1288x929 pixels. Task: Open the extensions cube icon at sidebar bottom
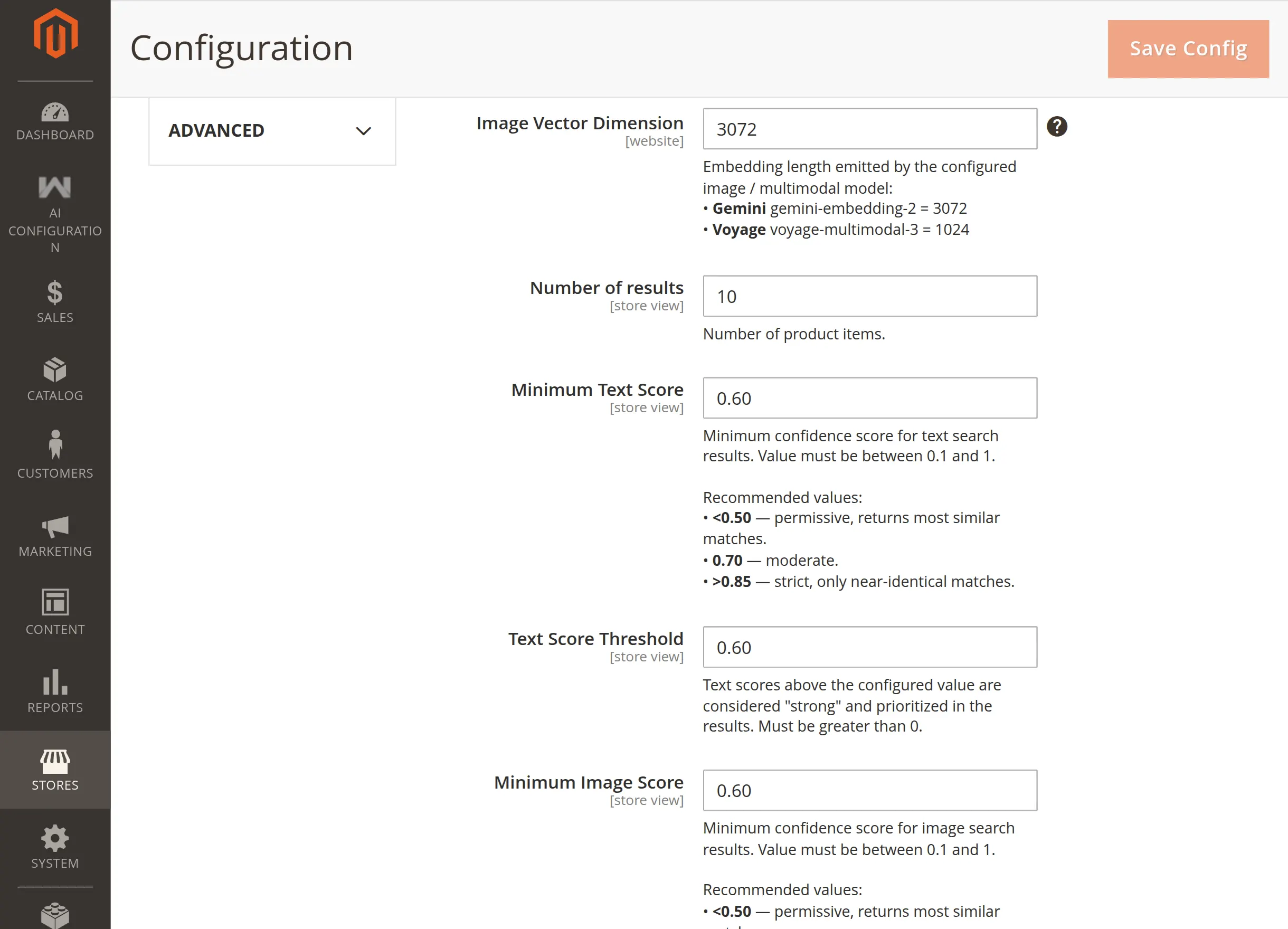[55, 915]
